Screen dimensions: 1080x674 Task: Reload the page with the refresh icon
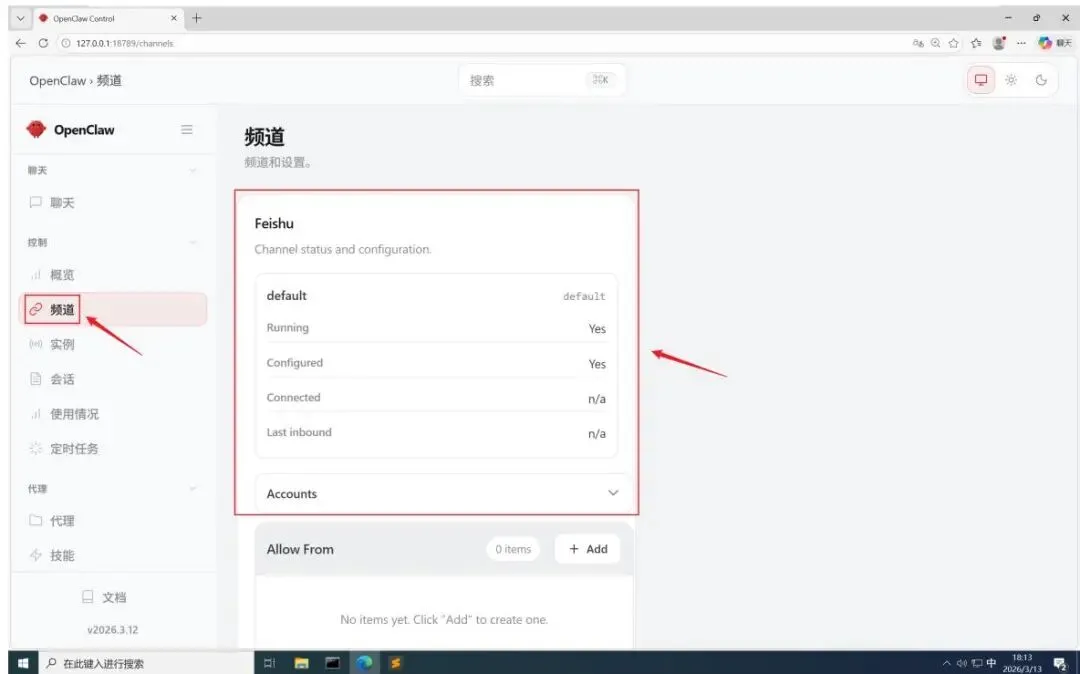tap(43, 43)
